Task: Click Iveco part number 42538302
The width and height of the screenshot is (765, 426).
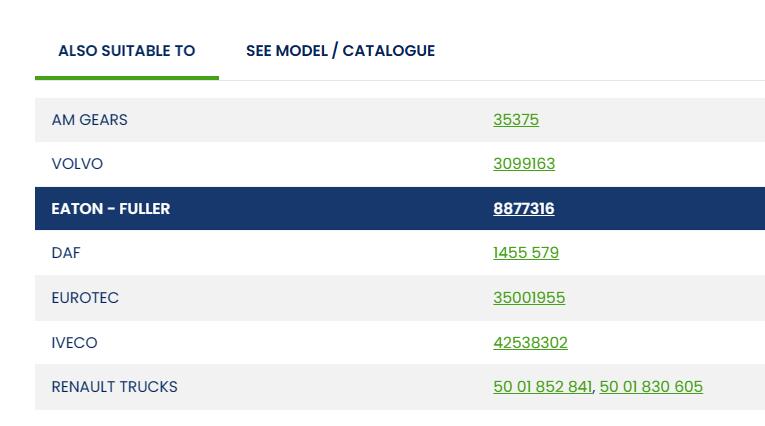Action: click(530, 343)
